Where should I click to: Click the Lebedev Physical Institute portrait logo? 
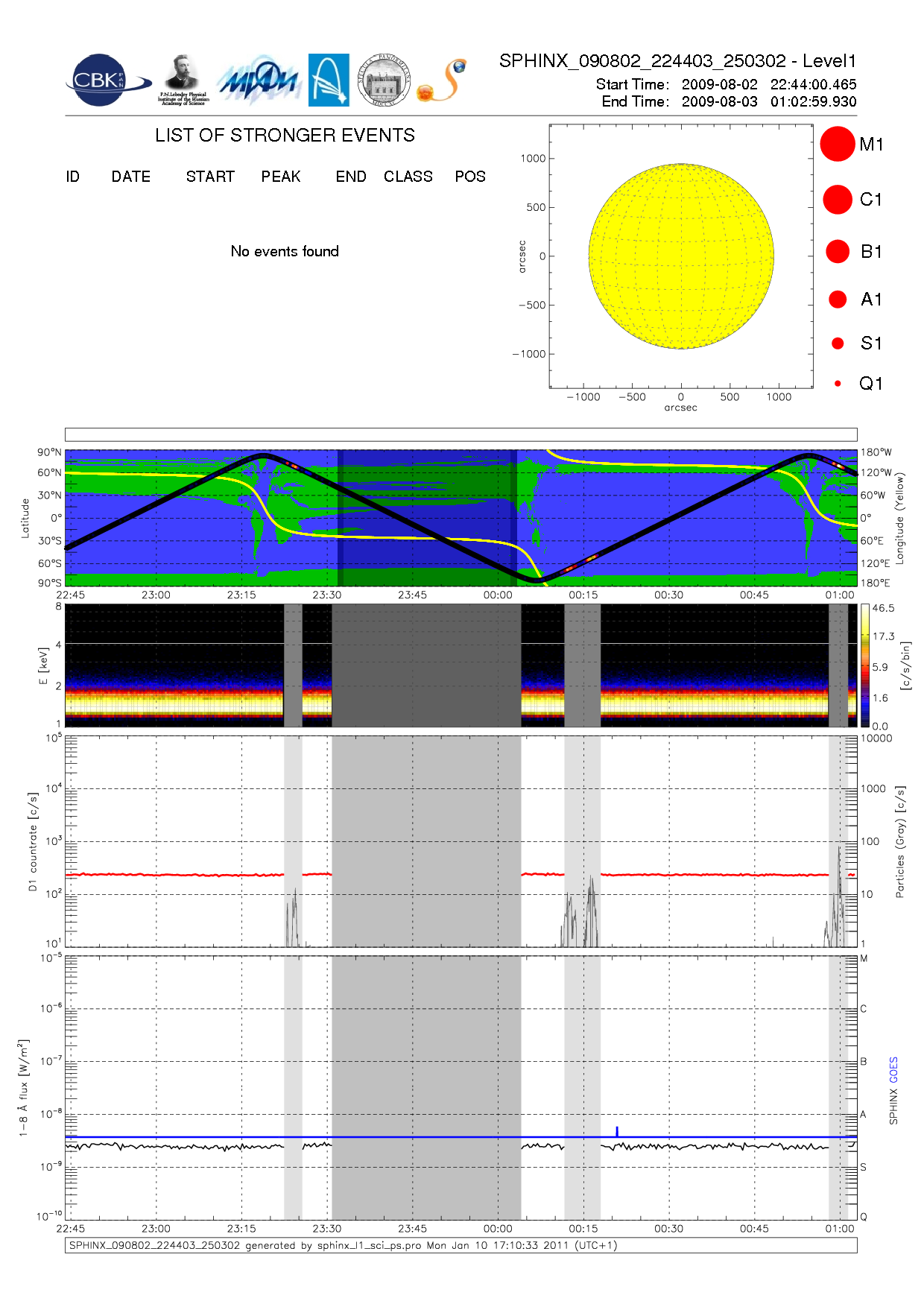tap(183, 80)
